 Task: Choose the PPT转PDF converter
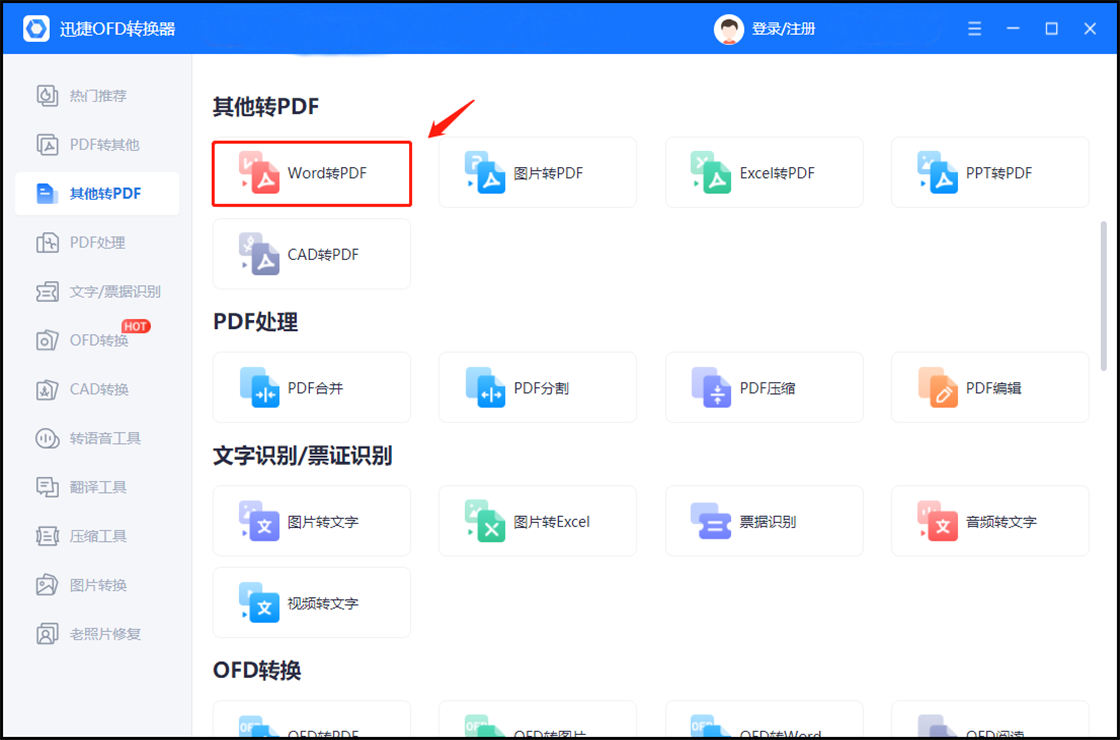click(x=990, y=172)
